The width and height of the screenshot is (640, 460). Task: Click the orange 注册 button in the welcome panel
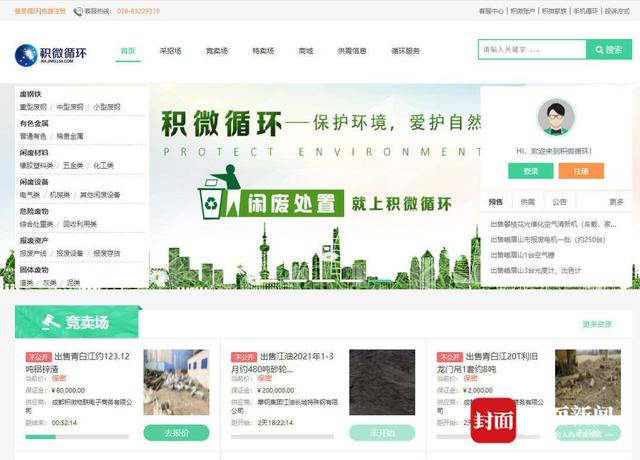[x=581, y=171]
